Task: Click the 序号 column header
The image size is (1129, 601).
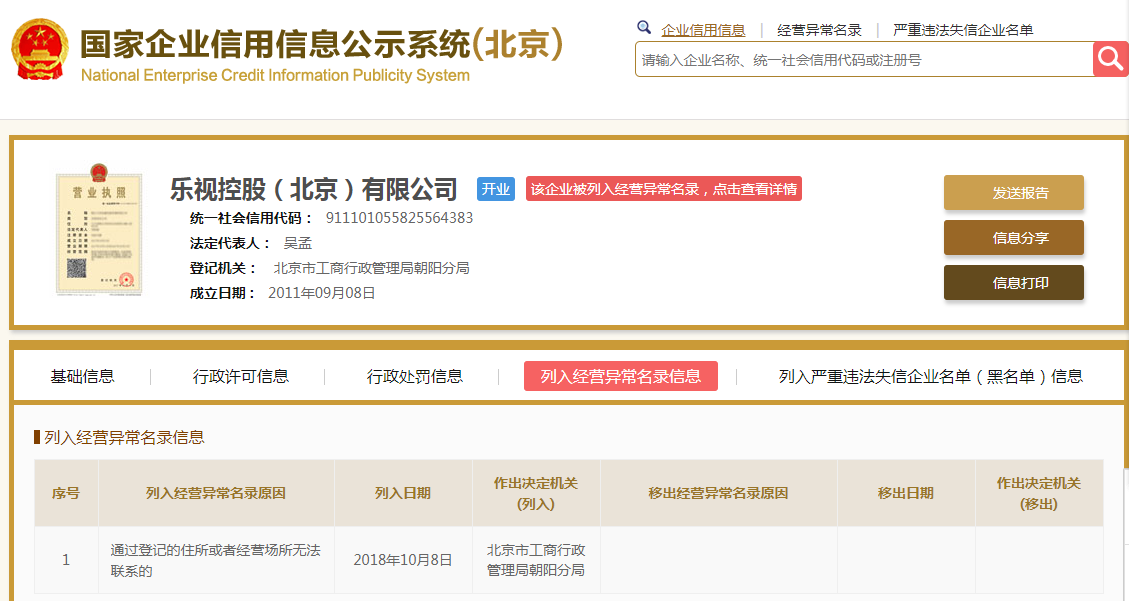Action: click(x=66, y=493)
